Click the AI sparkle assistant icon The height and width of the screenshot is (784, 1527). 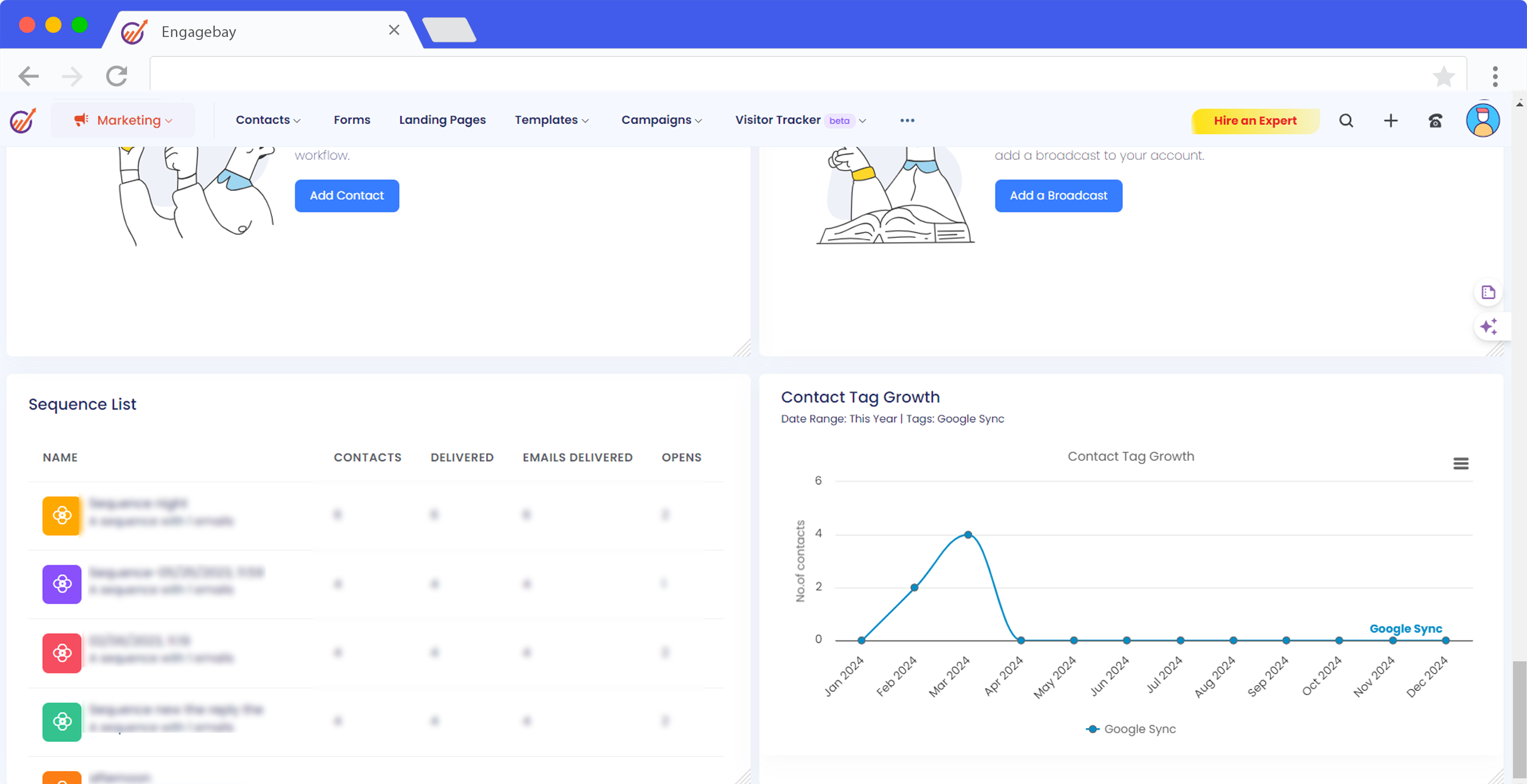click(1489, 327)
